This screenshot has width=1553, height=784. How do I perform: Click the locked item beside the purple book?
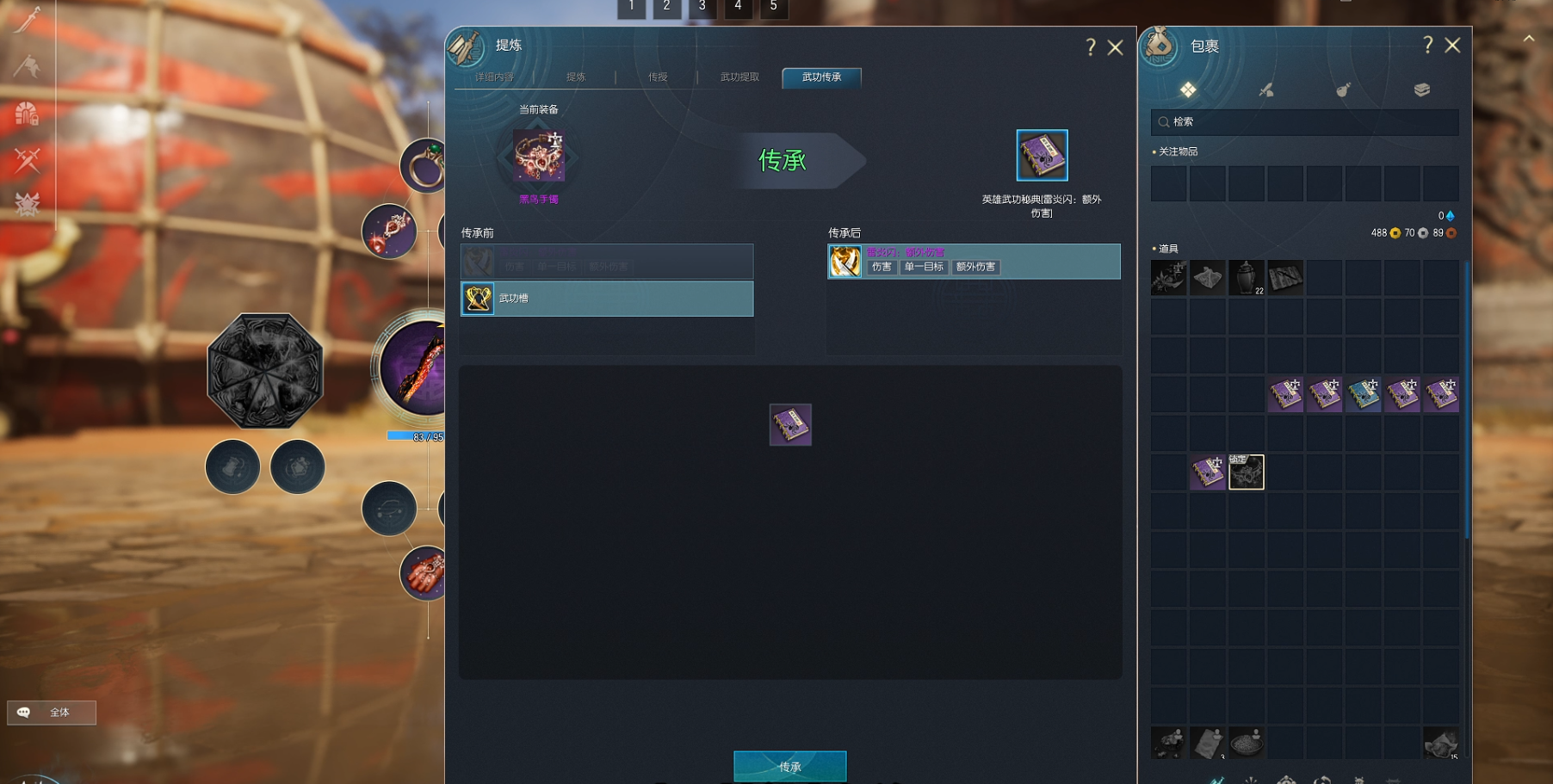click(x=1246, y=472)
